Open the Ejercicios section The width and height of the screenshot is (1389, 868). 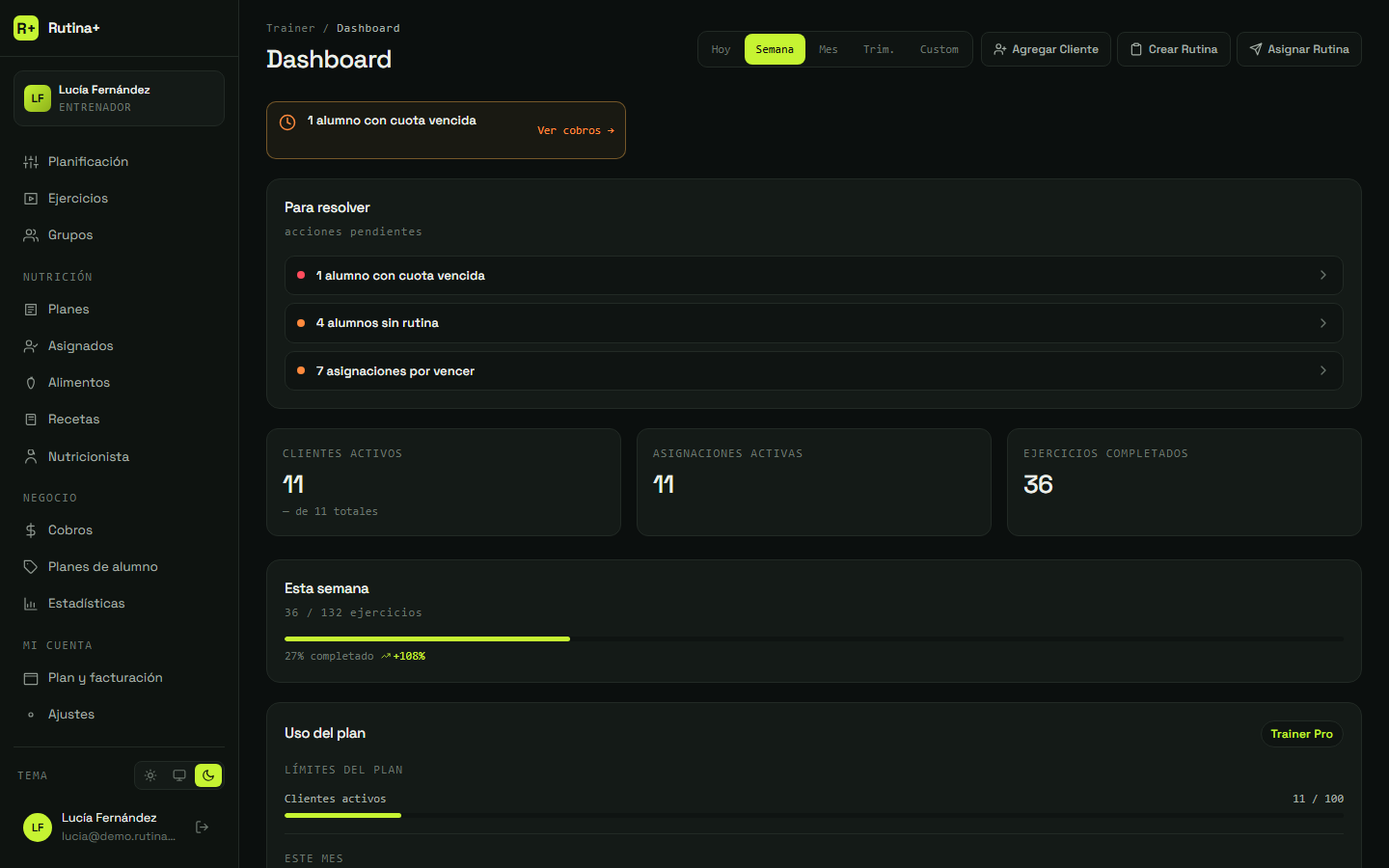point(119,199)
